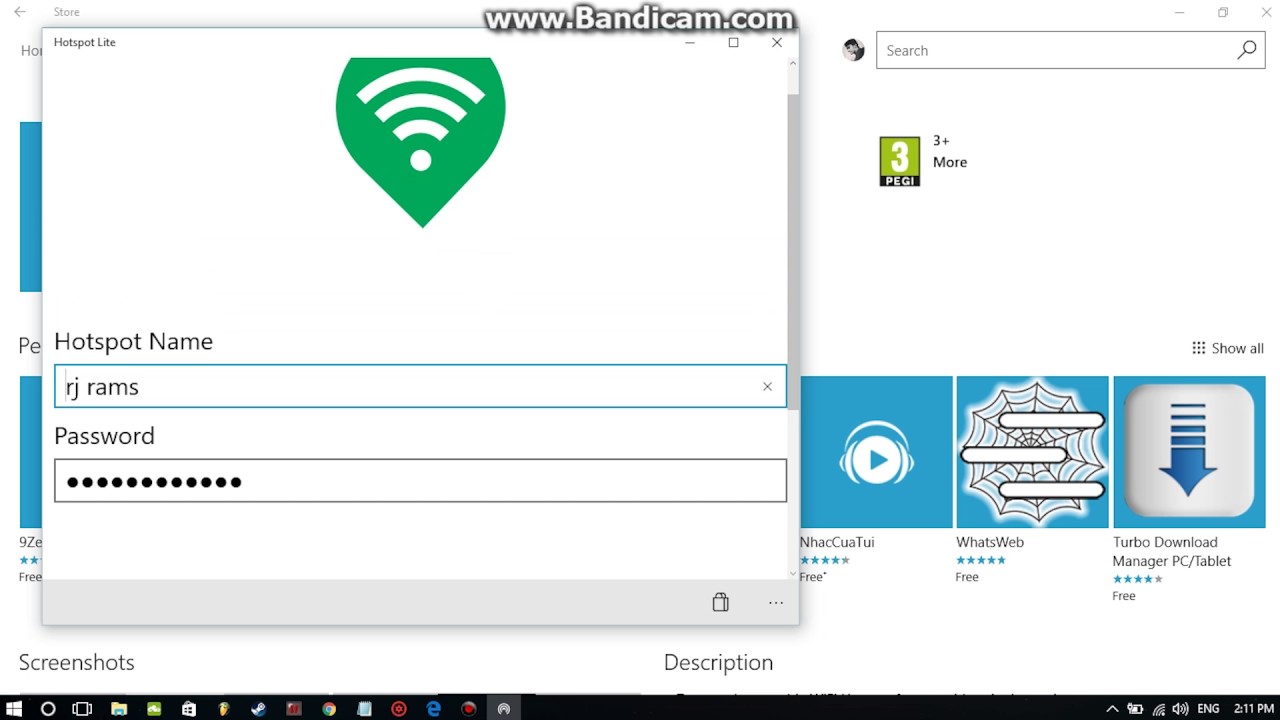Click the Turbo Download Manager PC/Tablet title

pyautogui.click(x=1172, y=552)
